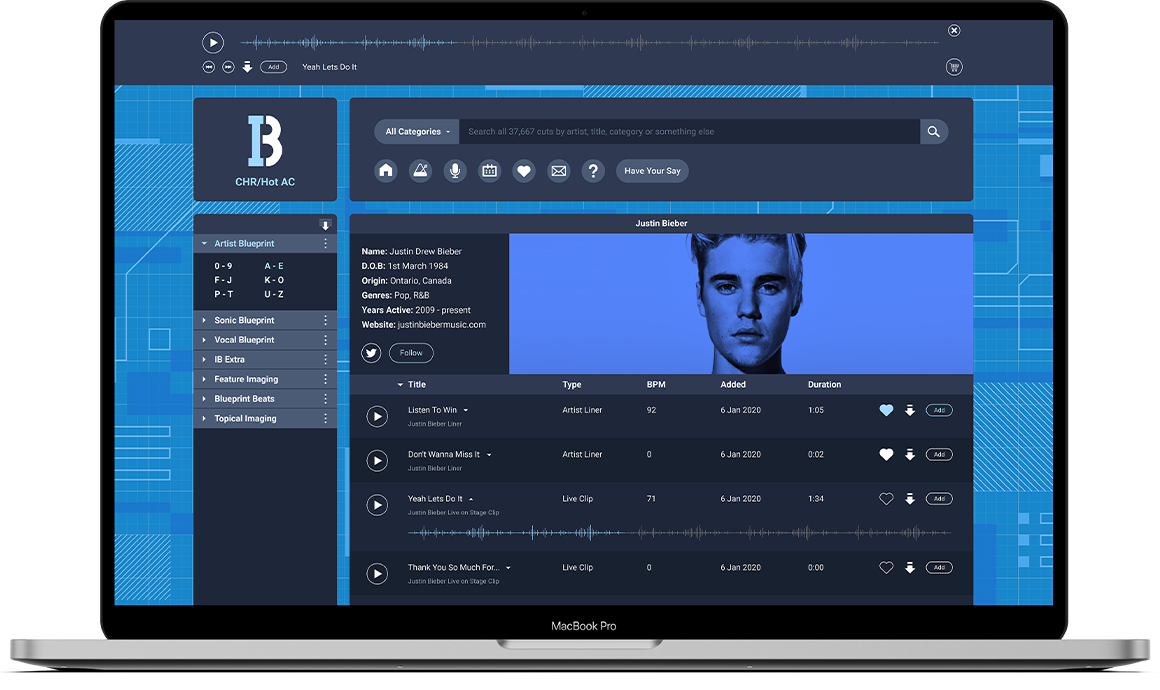Download Listen To Win
Image resolution: width=1160 pixels, height=690 pixels.
pos(910,410)
